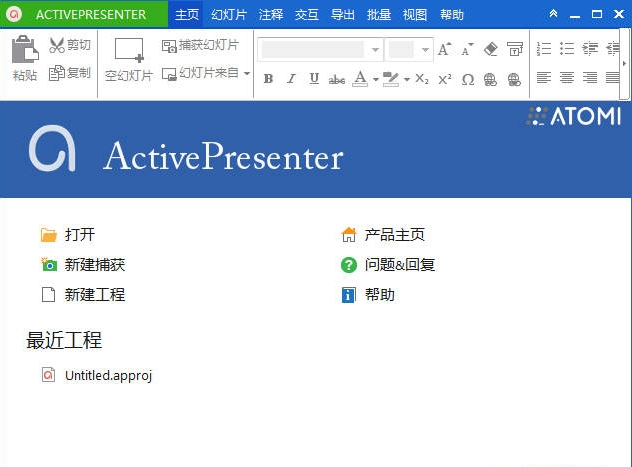
Task: Click the clear formatting eraser icon
Action: (x=491, y=49)
